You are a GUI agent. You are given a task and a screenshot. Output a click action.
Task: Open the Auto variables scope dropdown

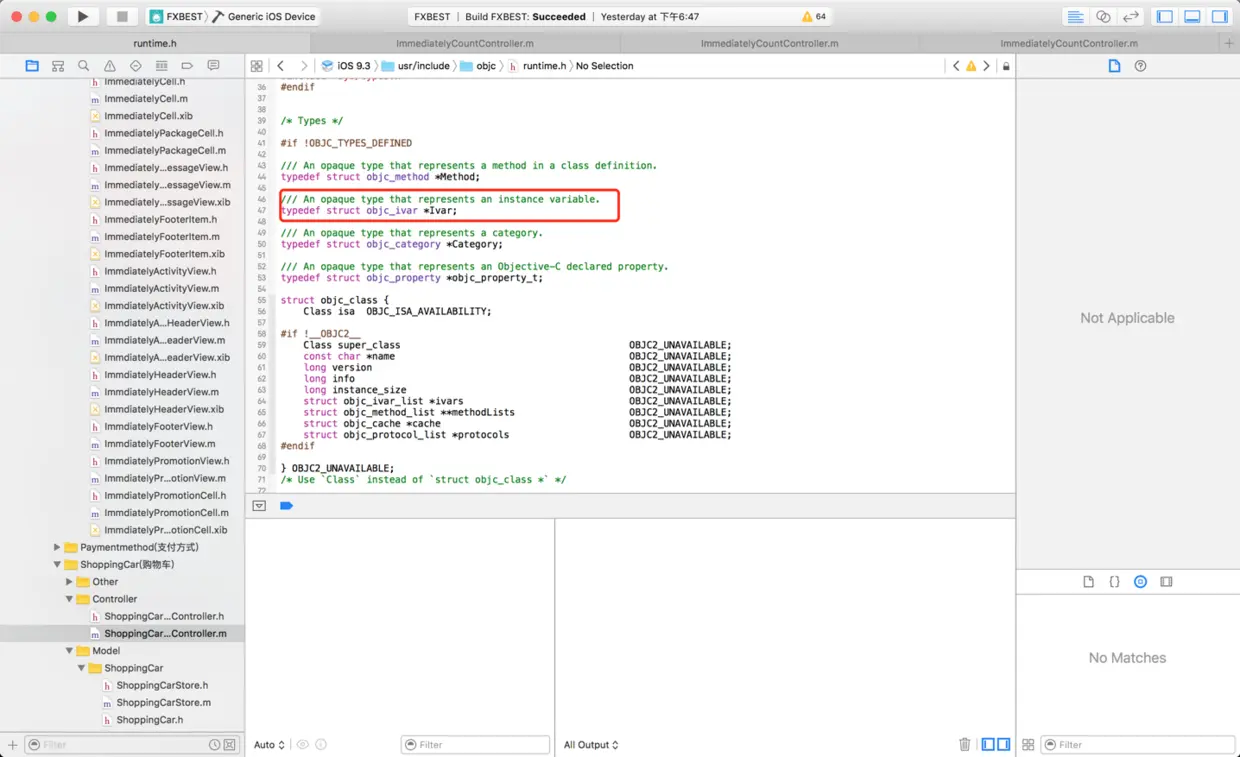point(269,745)
